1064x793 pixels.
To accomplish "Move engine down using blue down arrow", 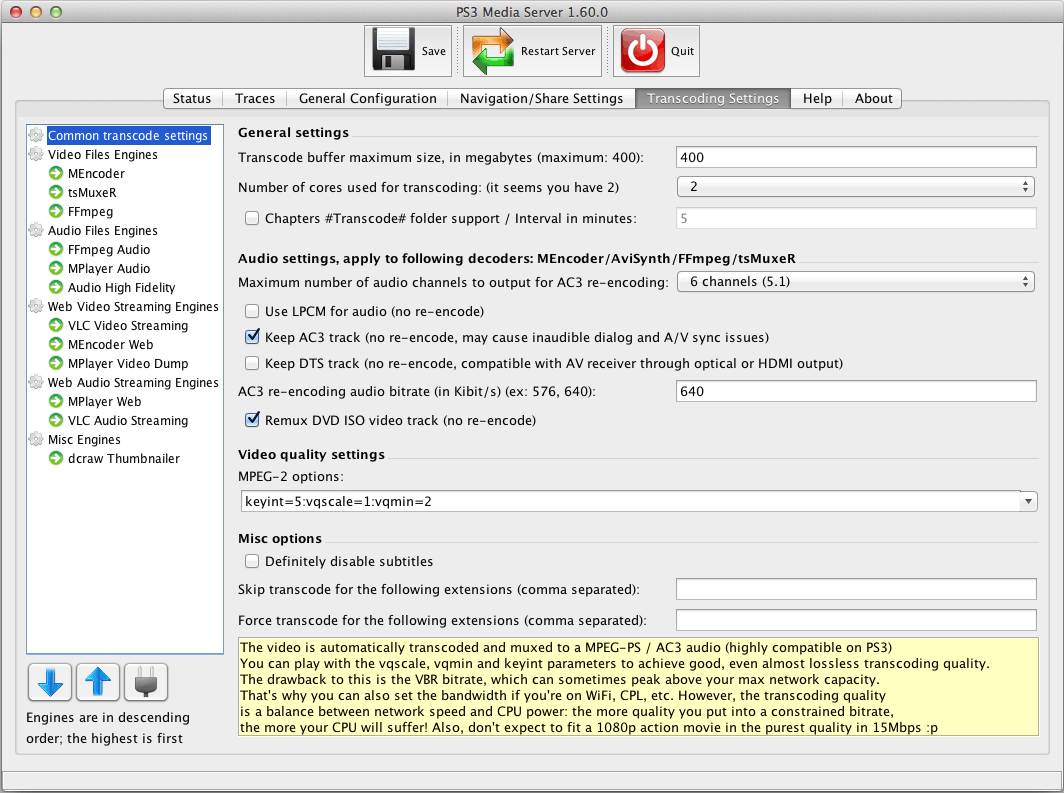I will point(49,682).
